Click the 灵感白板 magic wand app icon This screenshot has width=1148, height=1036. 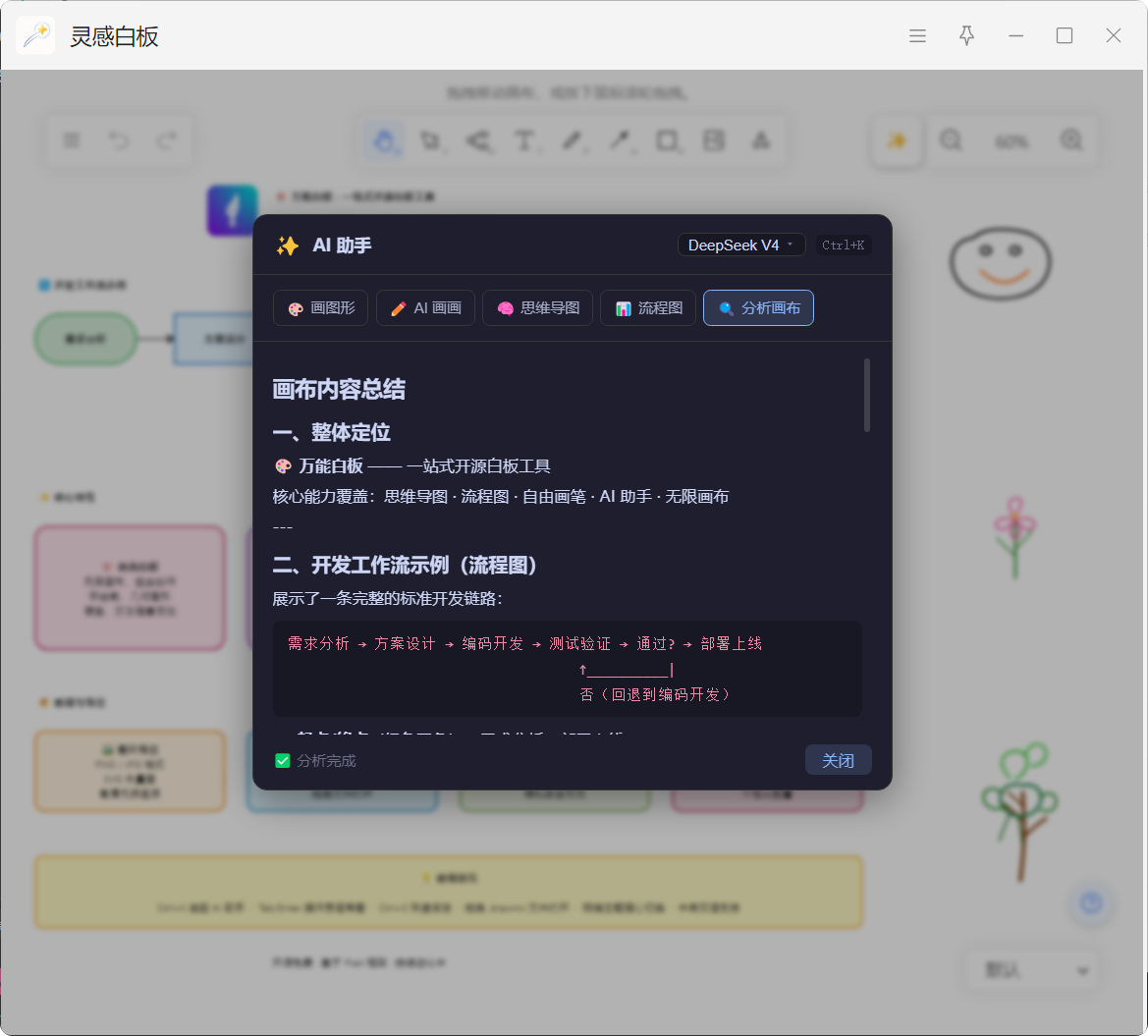pos(35,35)
